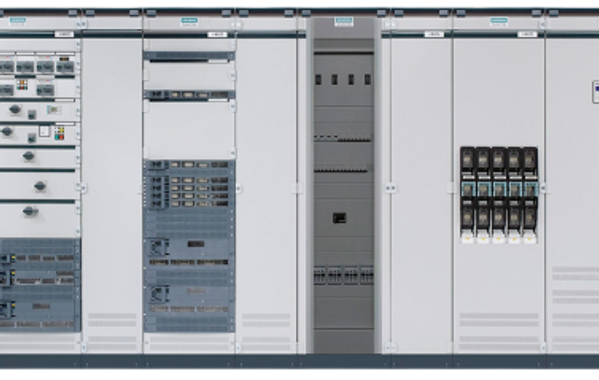Click the Siemens logo above the fuse switch cabinet
The width and height of the screenshot is (599, 380).
(x=499, y=21)
